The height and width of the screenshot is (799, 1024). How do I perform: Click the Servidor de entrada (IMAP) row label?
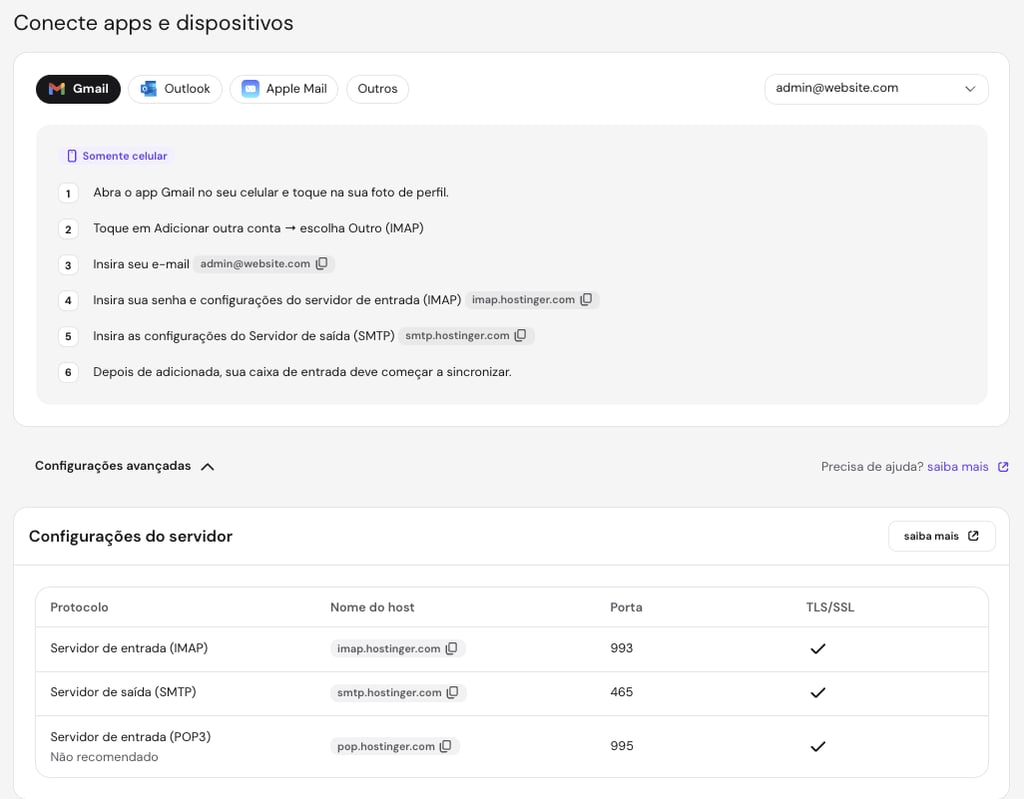coord(129,648)
